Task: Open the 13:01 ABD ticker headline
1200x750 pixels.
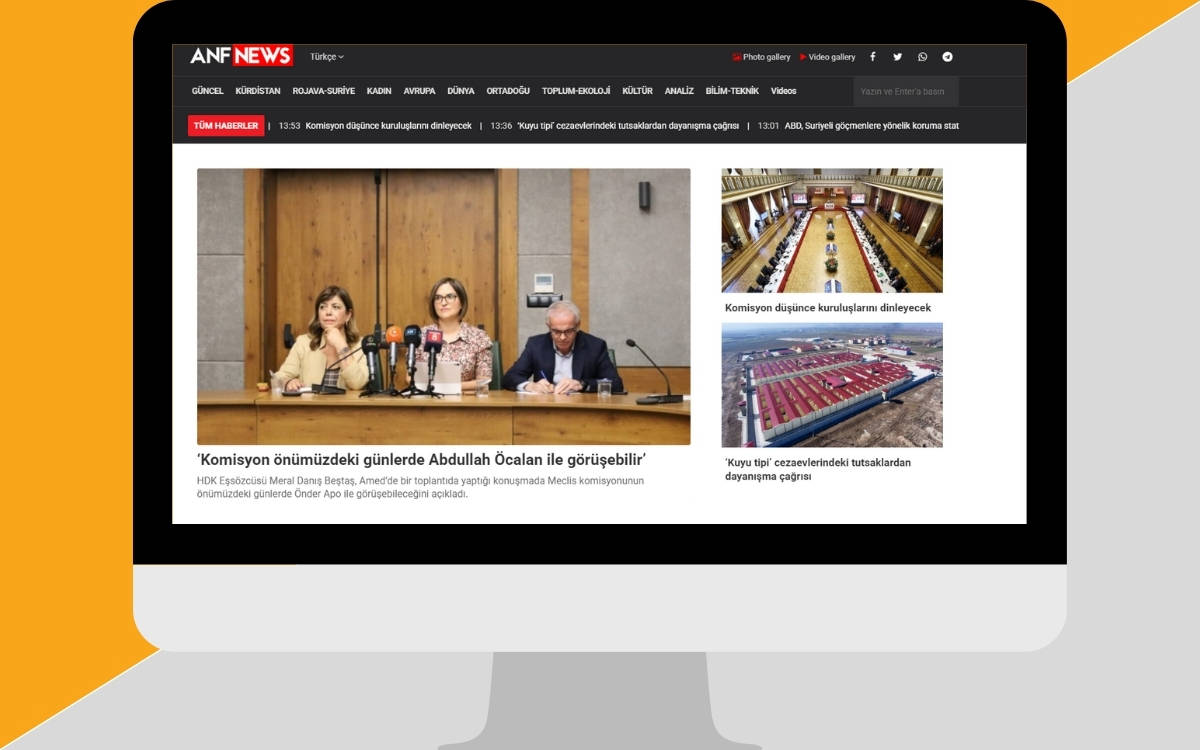Action: tap(858, 126)
